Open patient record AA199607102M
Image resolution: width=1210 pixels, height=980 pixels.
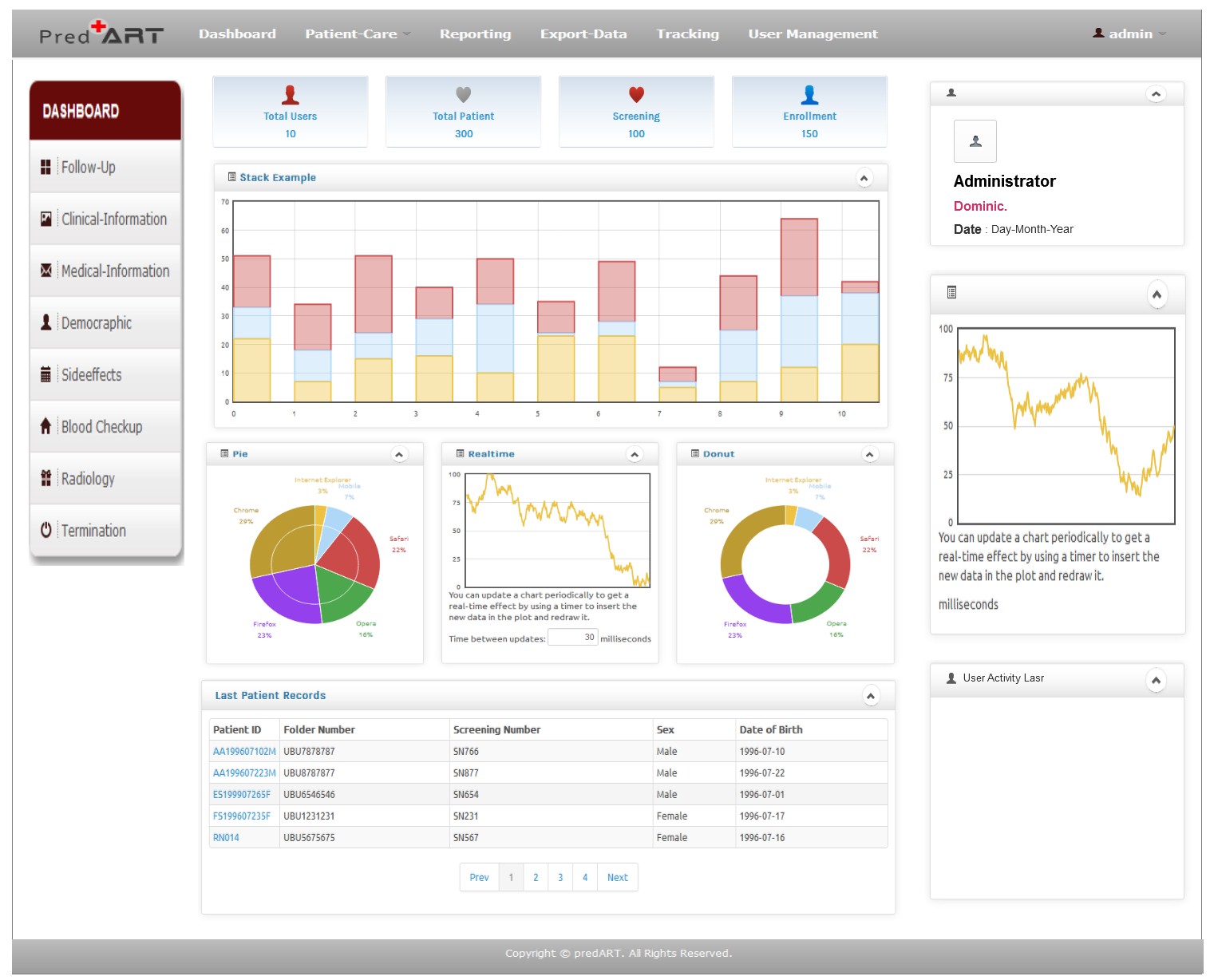[x=244, y=752]
